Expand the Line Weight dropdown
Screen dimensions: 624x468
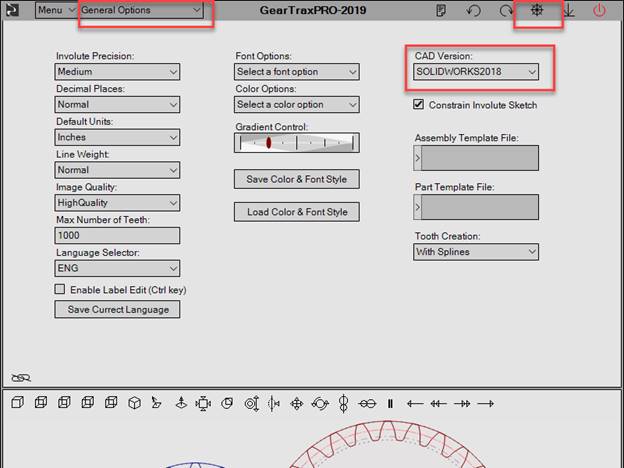coord(117,170)
